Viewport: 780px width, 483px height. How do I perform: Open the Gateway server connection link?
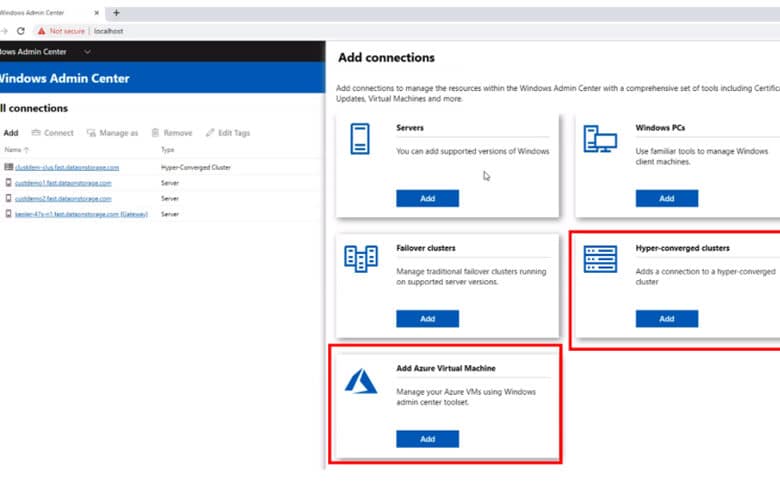tap(81, 214)
